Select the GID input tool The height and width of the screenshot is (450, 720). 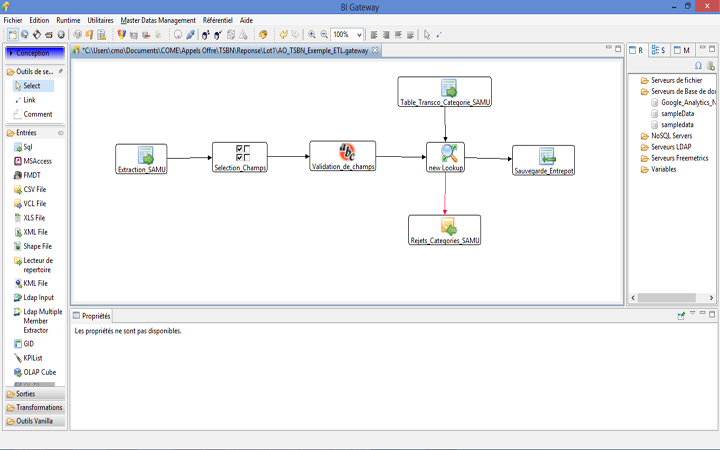[x=24, y=343]
